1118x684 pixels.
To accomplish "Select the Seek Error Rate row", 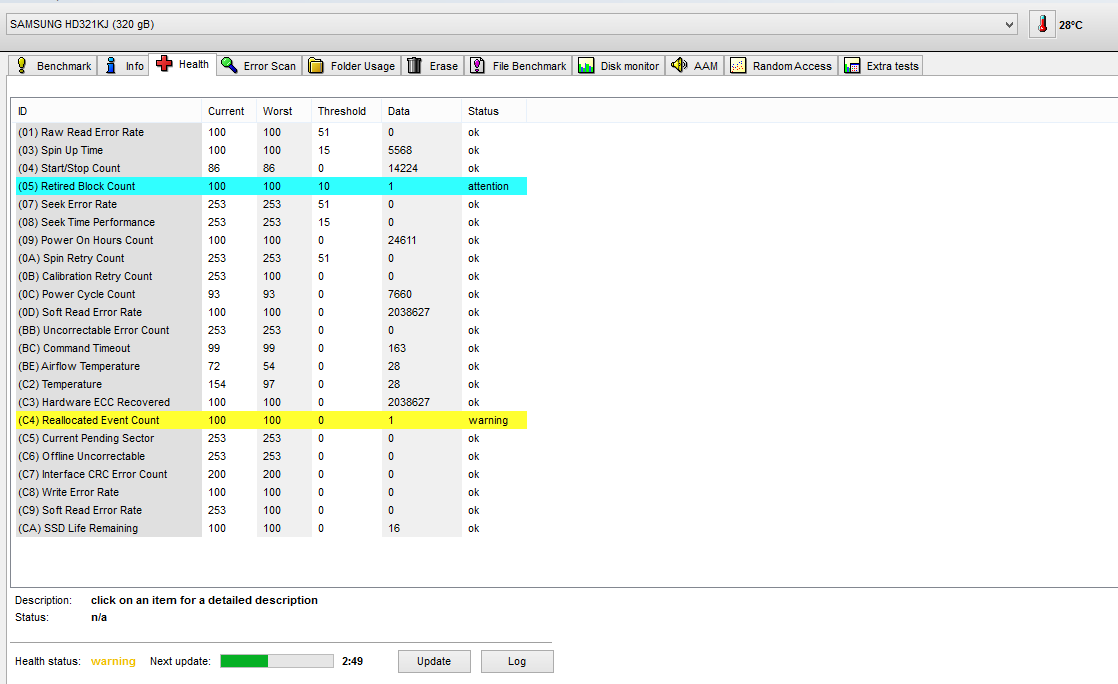I will tap(272, 204).
